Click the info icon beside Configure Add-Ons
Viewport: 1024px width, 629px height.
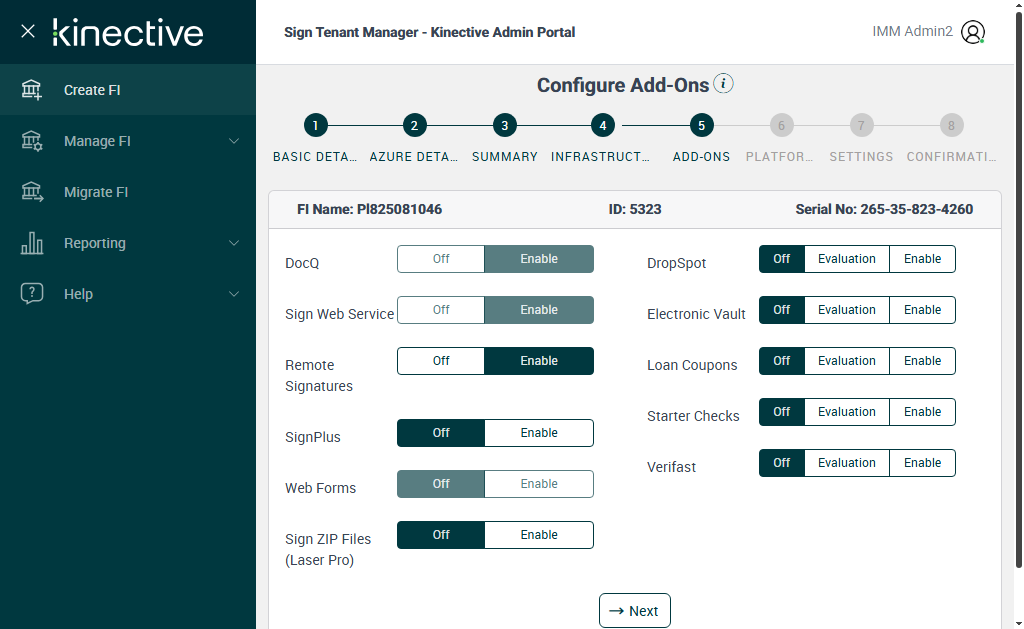723,84
